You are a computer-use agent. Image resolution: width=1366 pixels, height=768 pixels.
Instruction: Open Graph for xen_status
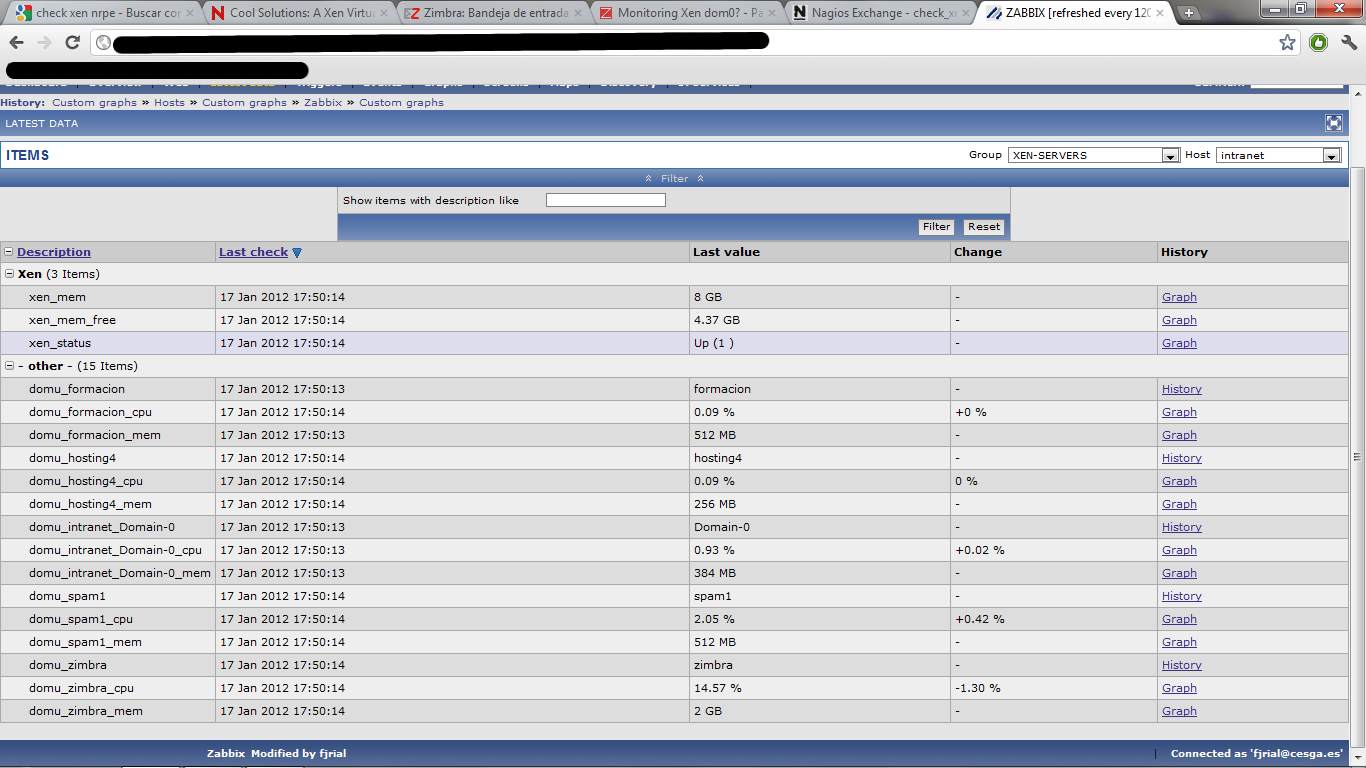coord(1179,343)
